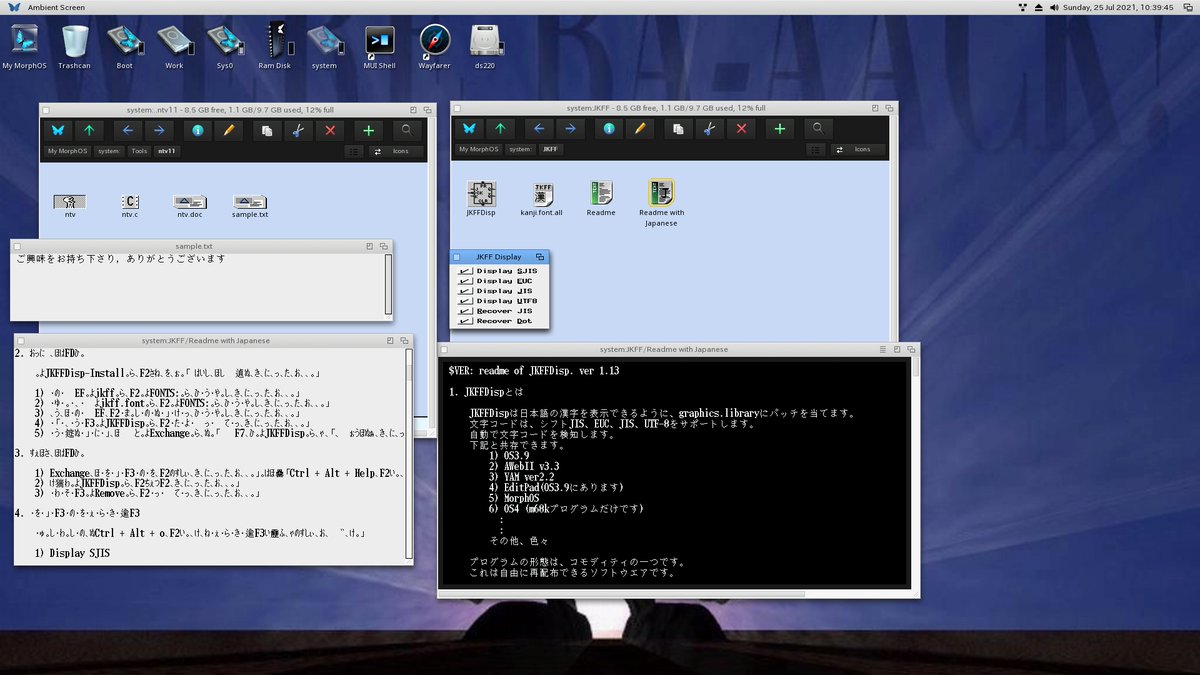Navigate back in ntv11 window
Screen dimensions: 1200x675
click(127, 130)
